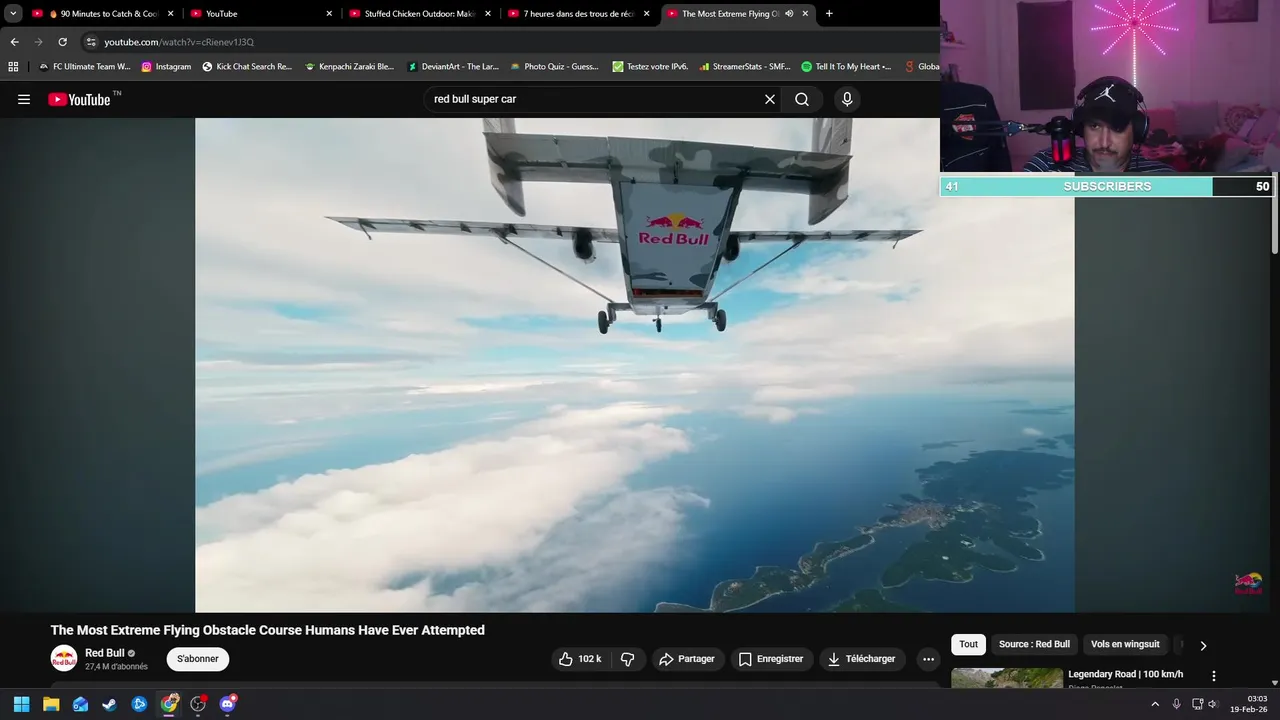View site information in address bar
The image size is (1280, 720).
[91, 42]
